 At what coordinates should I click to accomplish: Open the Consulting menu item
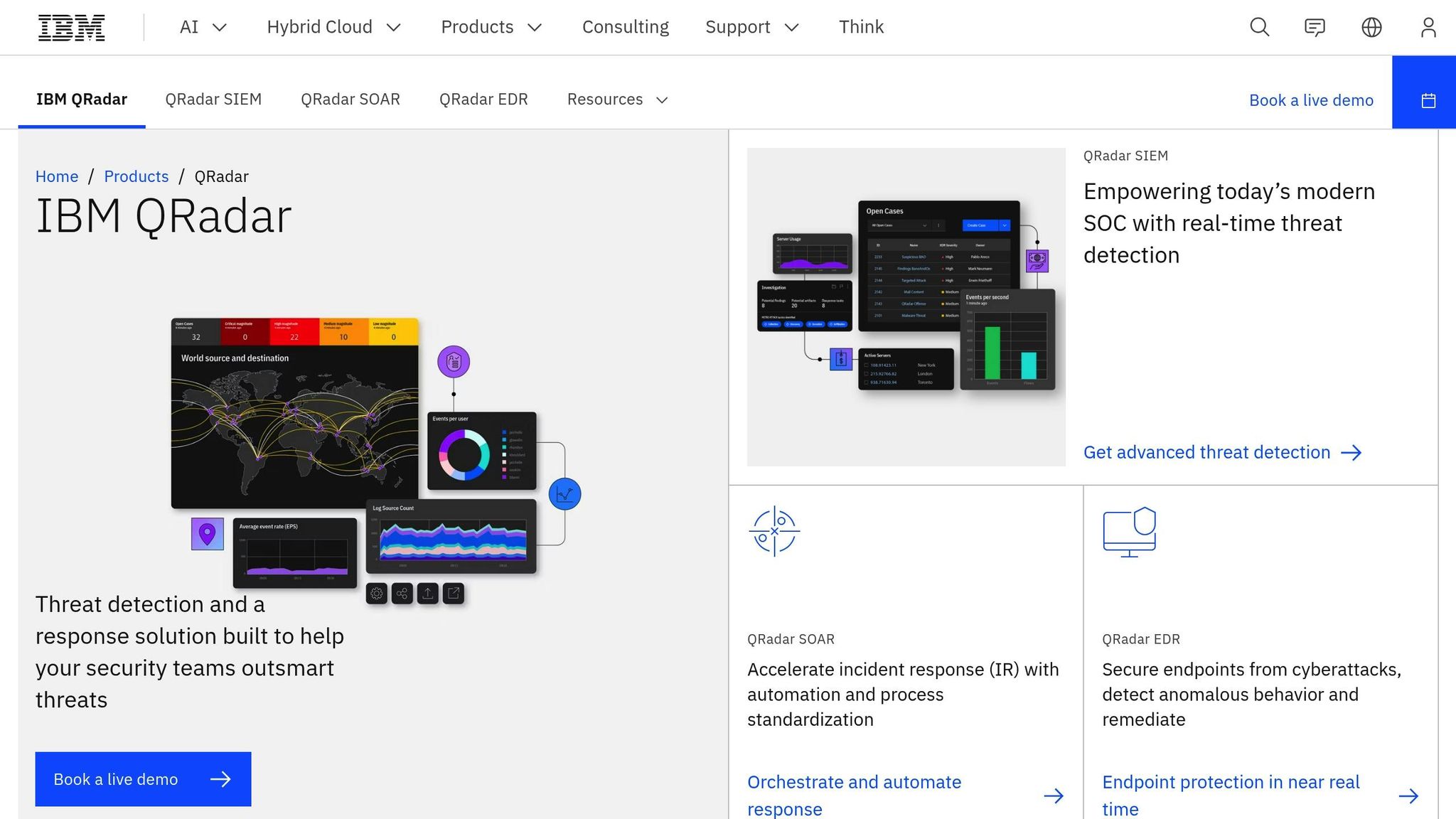(x=625, y=27)
